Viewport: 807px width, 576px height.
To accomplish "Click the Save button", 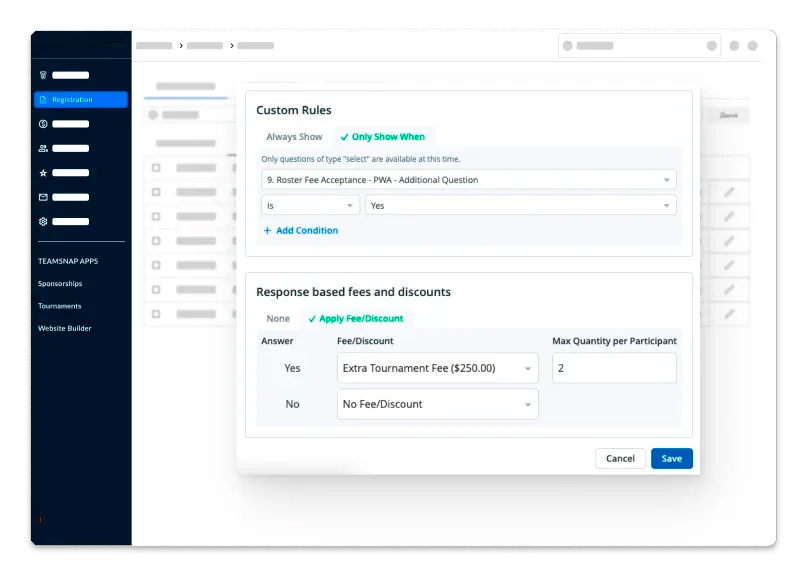I will 671,459.
